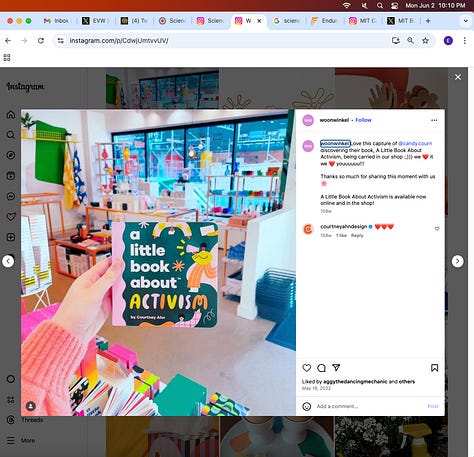Open emoji picker in comment box
Screen dimensions: 474x457
pos(307,406)
